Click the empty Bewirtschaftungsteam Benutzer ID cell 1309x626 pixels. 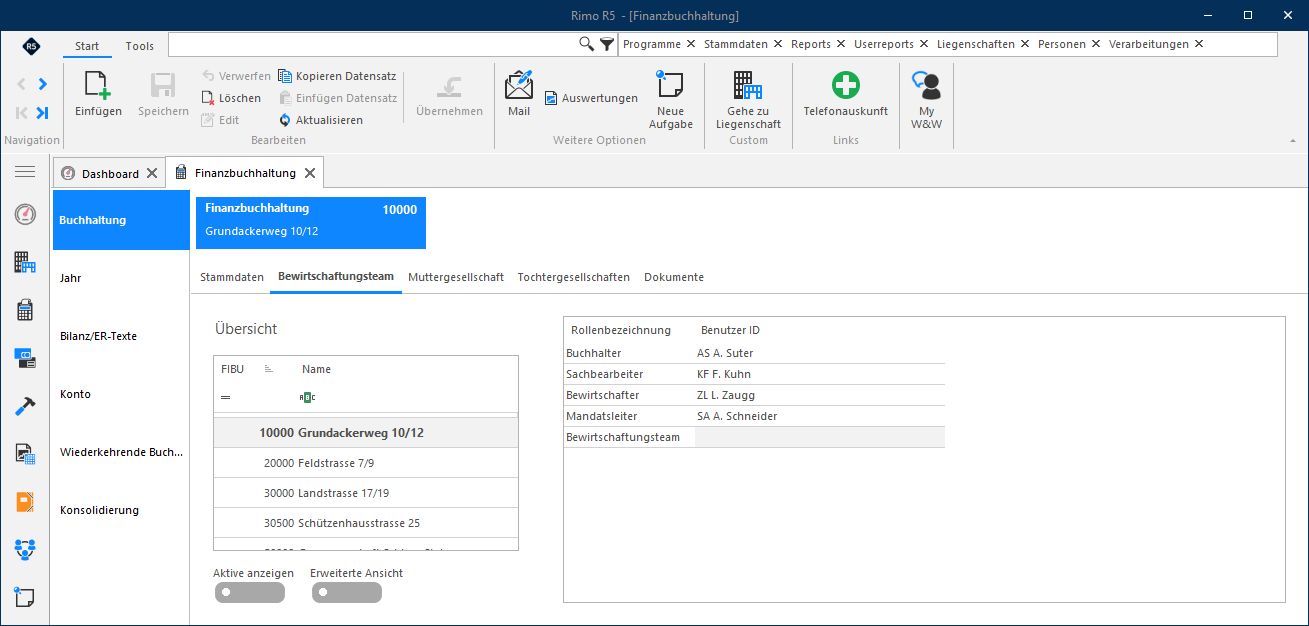[819, 437]
